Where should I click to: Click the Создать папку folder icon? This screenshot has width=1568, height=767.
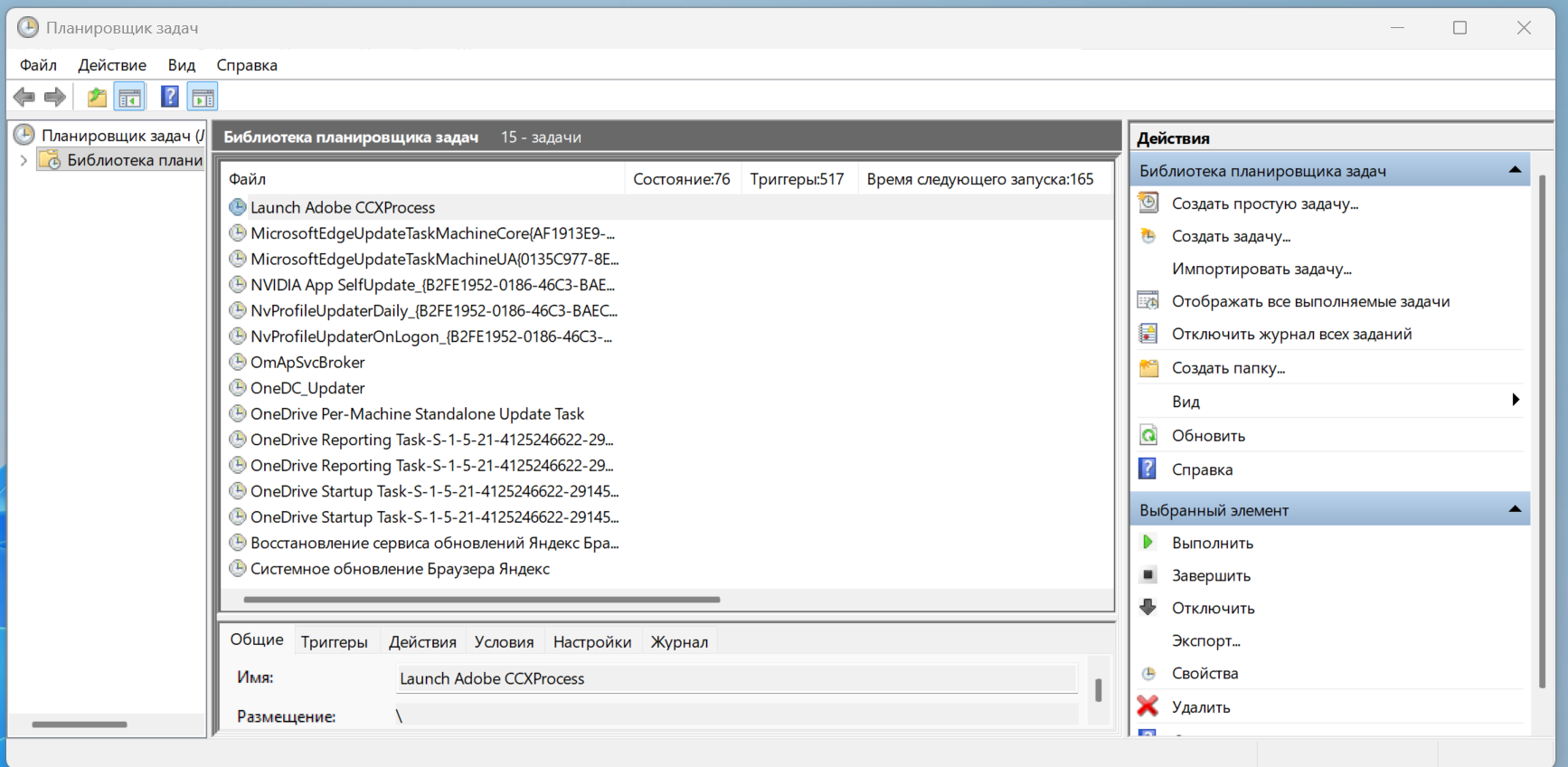(1148, 368)
